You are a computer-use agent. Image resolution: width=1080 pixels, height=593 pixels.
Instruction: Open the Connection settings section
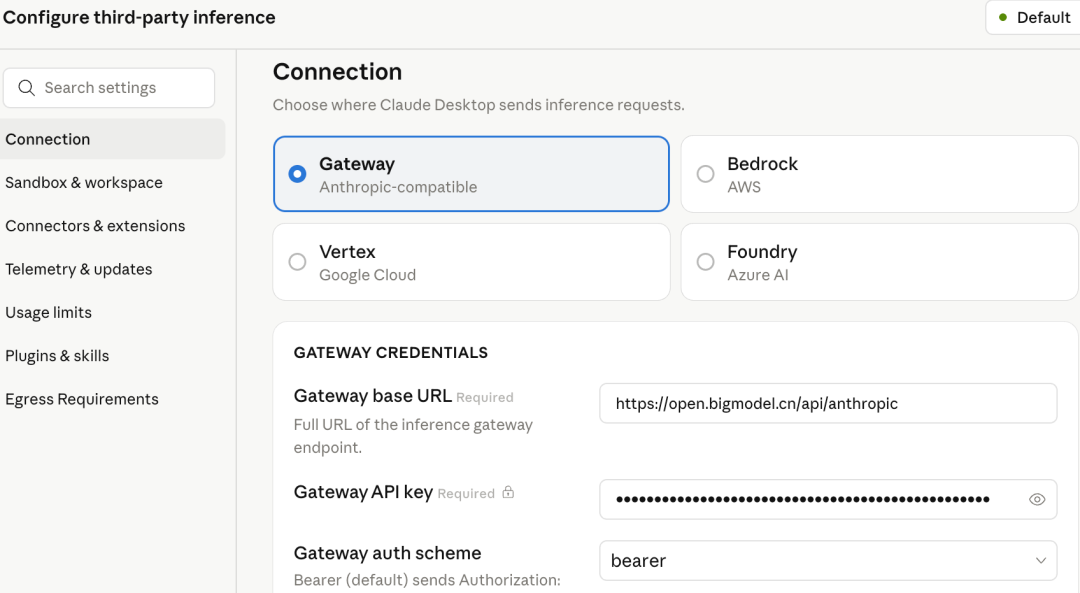tap(48, 139)
